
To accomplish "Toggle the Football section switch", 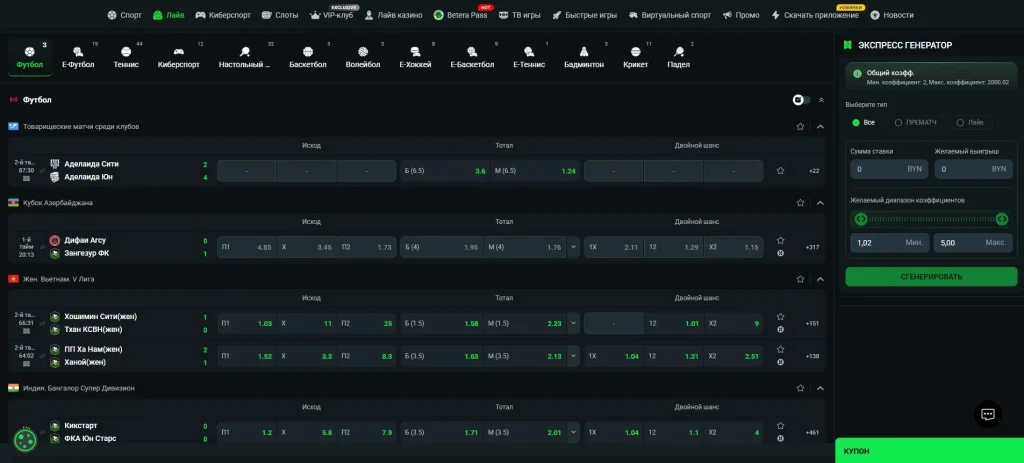I will (801, 100).
